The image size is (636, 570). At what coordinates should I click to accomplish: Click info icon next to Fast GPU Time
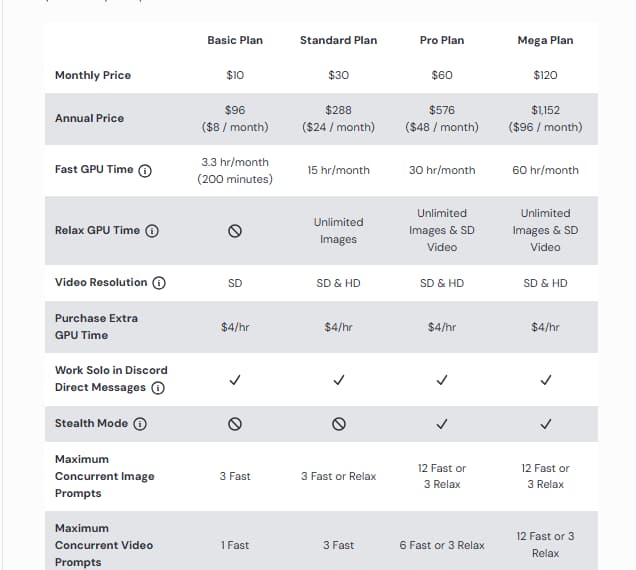tap(145, 170)
